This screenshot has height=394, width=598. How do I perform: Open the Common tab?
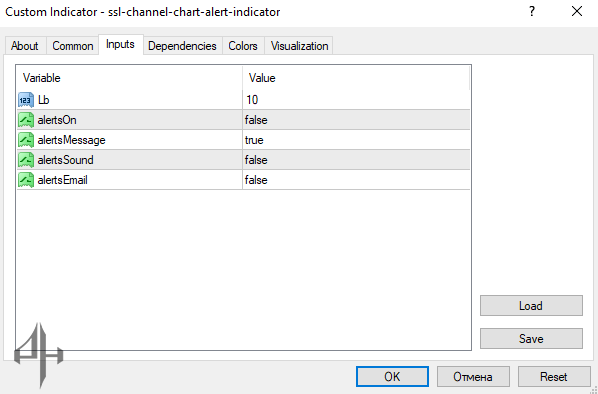tap(73, 46)
